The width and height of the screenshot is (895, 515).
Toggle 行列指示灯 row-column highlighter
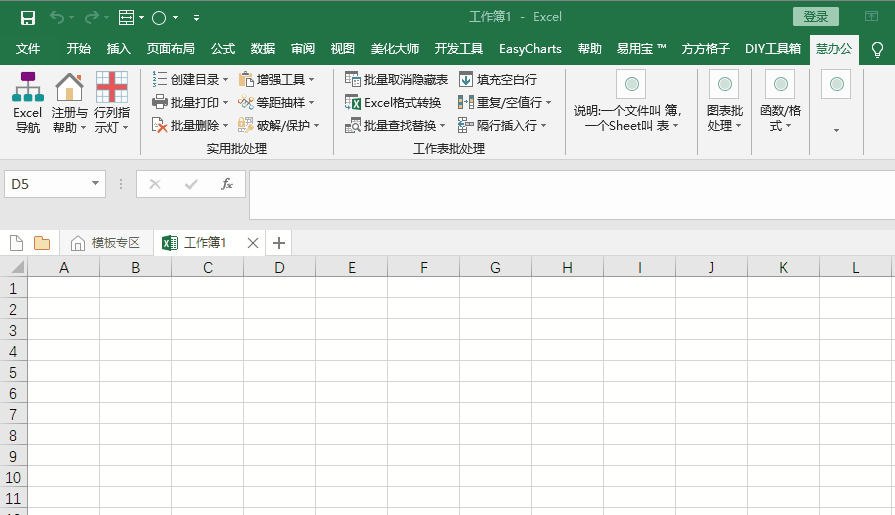(x=112, y=103)
